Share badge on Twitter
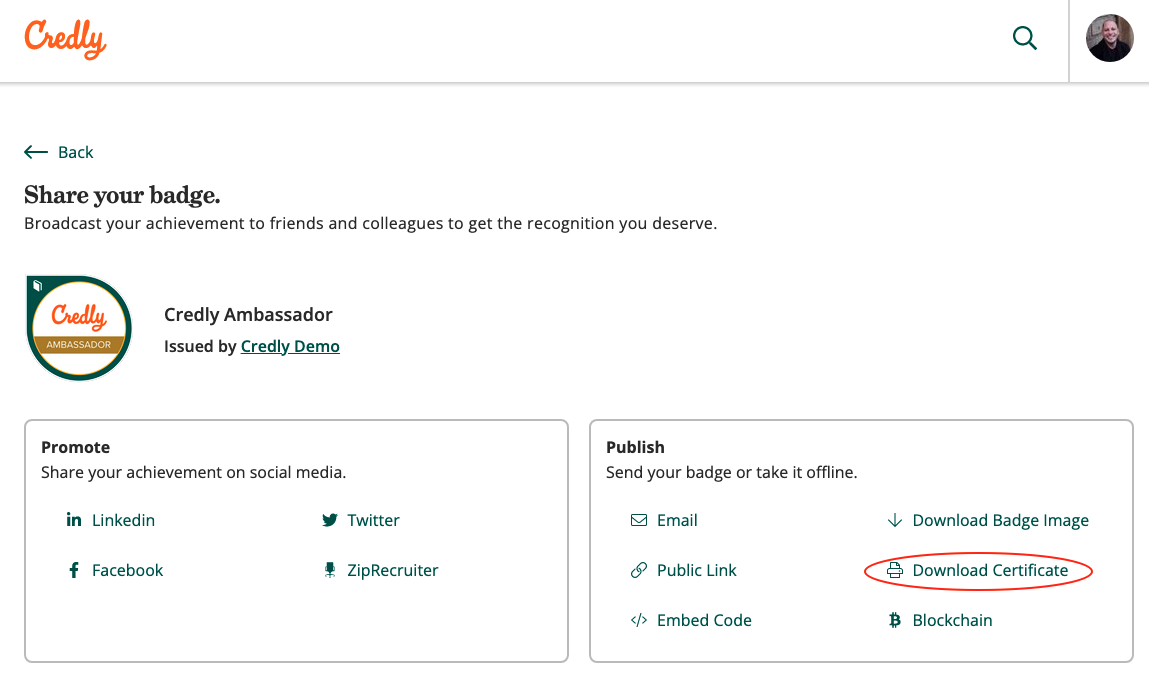This screenshot has width=1149, height=684. (373, 520)
